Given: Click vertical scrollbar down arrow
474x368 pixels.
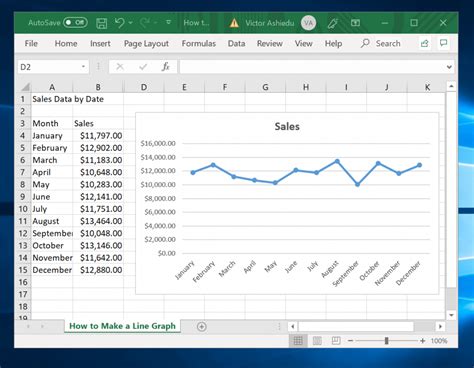Looking at the screenshot, I should tap(451, 315).
